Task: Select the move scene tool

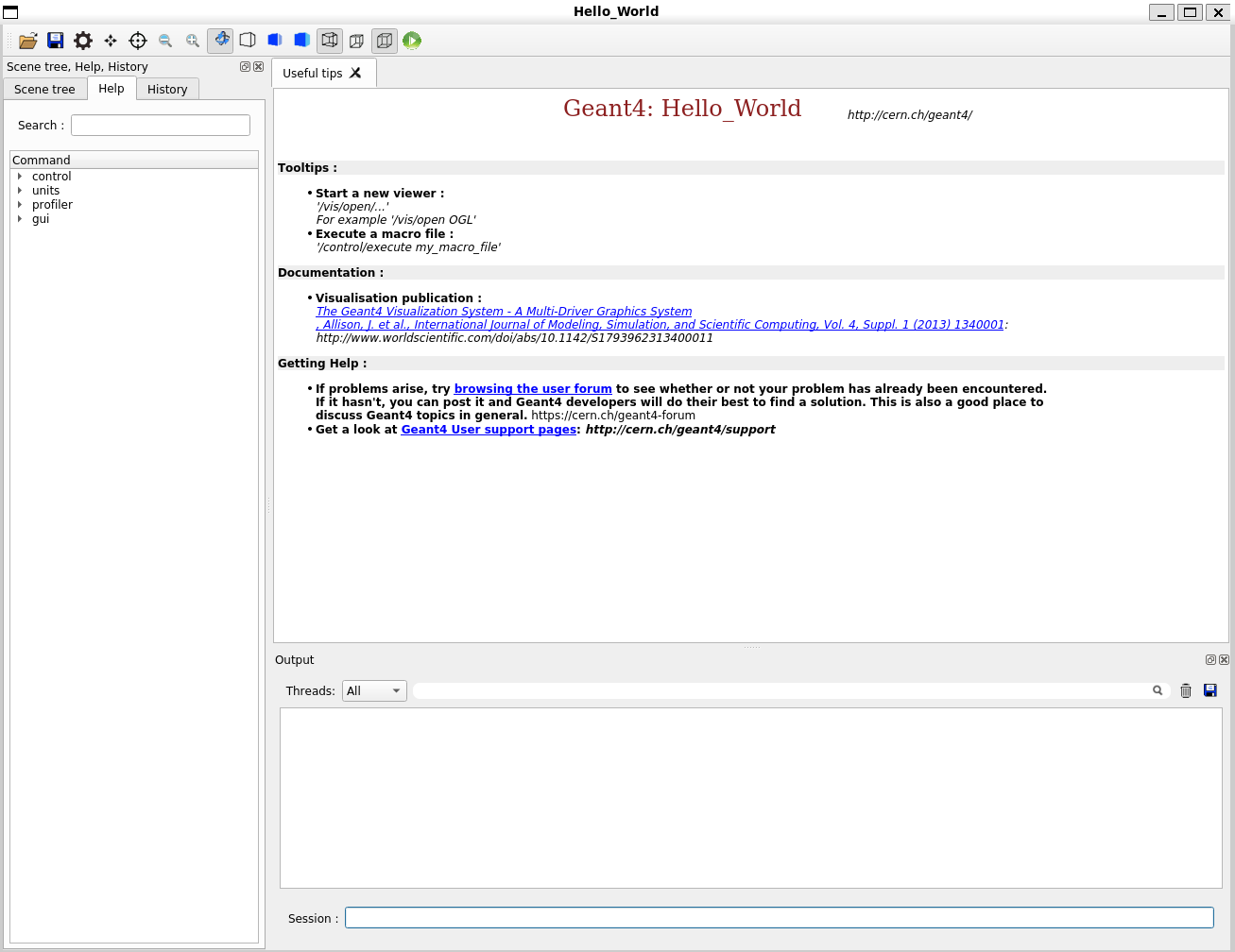Action: tap(110, 40)
